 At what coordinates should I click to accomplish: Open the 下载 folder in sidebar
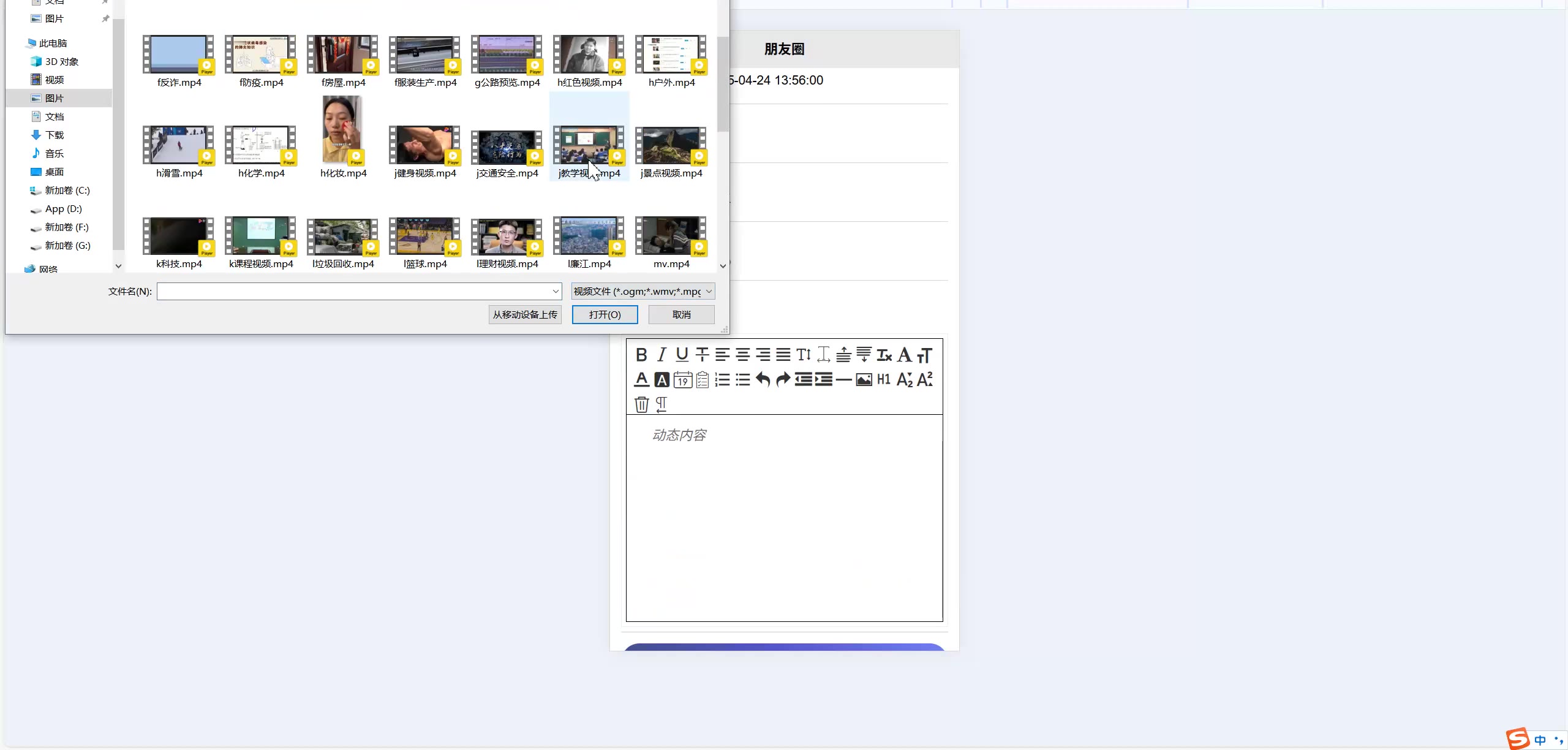point(54,135)
